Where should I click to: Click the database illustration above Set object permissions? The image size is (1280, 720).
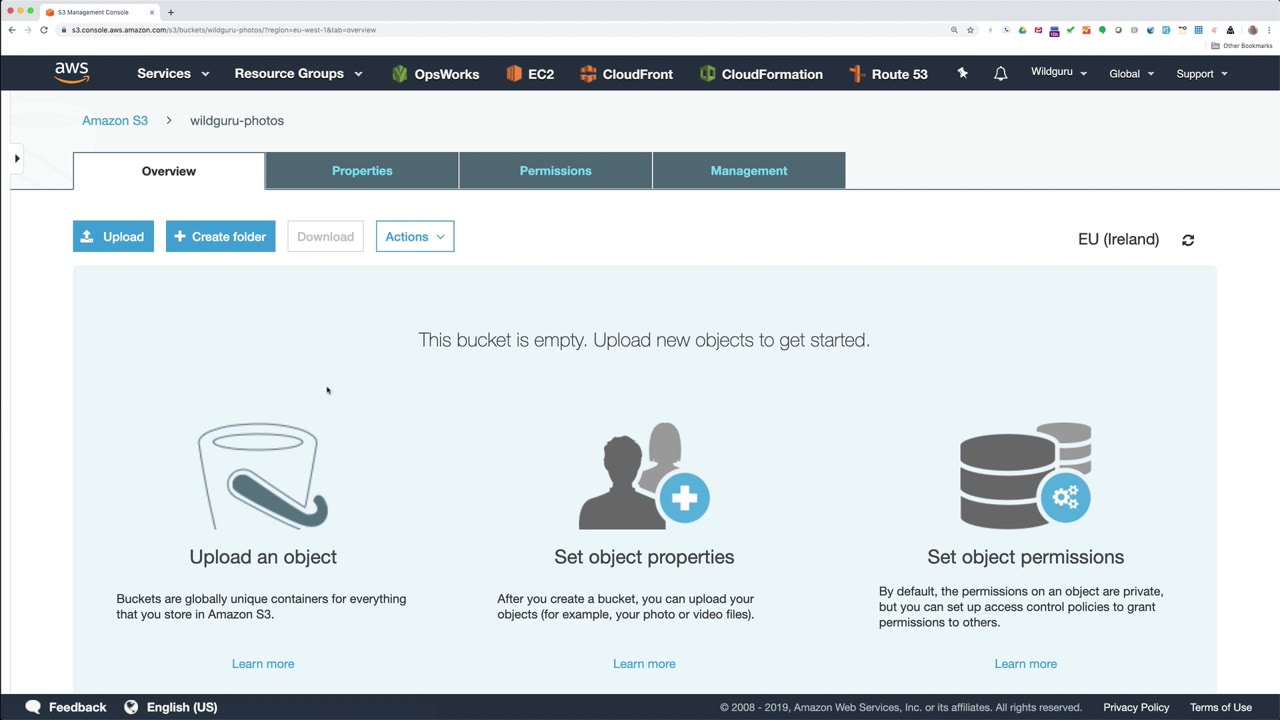1026,474
